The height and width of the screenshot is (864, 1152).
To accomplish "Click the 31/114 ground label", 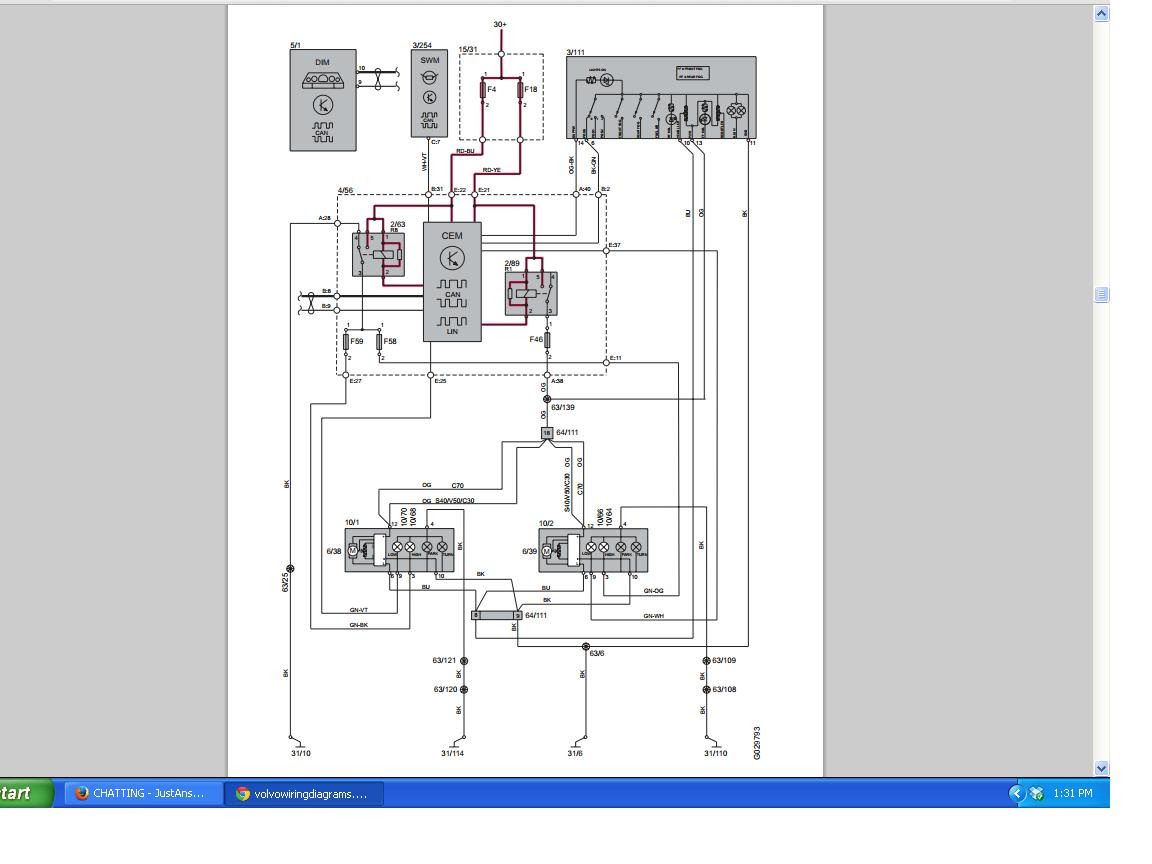I will (453, 753).
